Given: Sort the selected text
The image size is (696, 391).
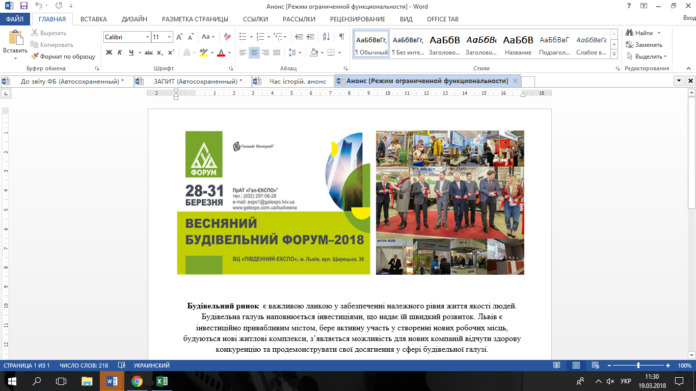Looking at the screenshot, I should pos(326,37).
